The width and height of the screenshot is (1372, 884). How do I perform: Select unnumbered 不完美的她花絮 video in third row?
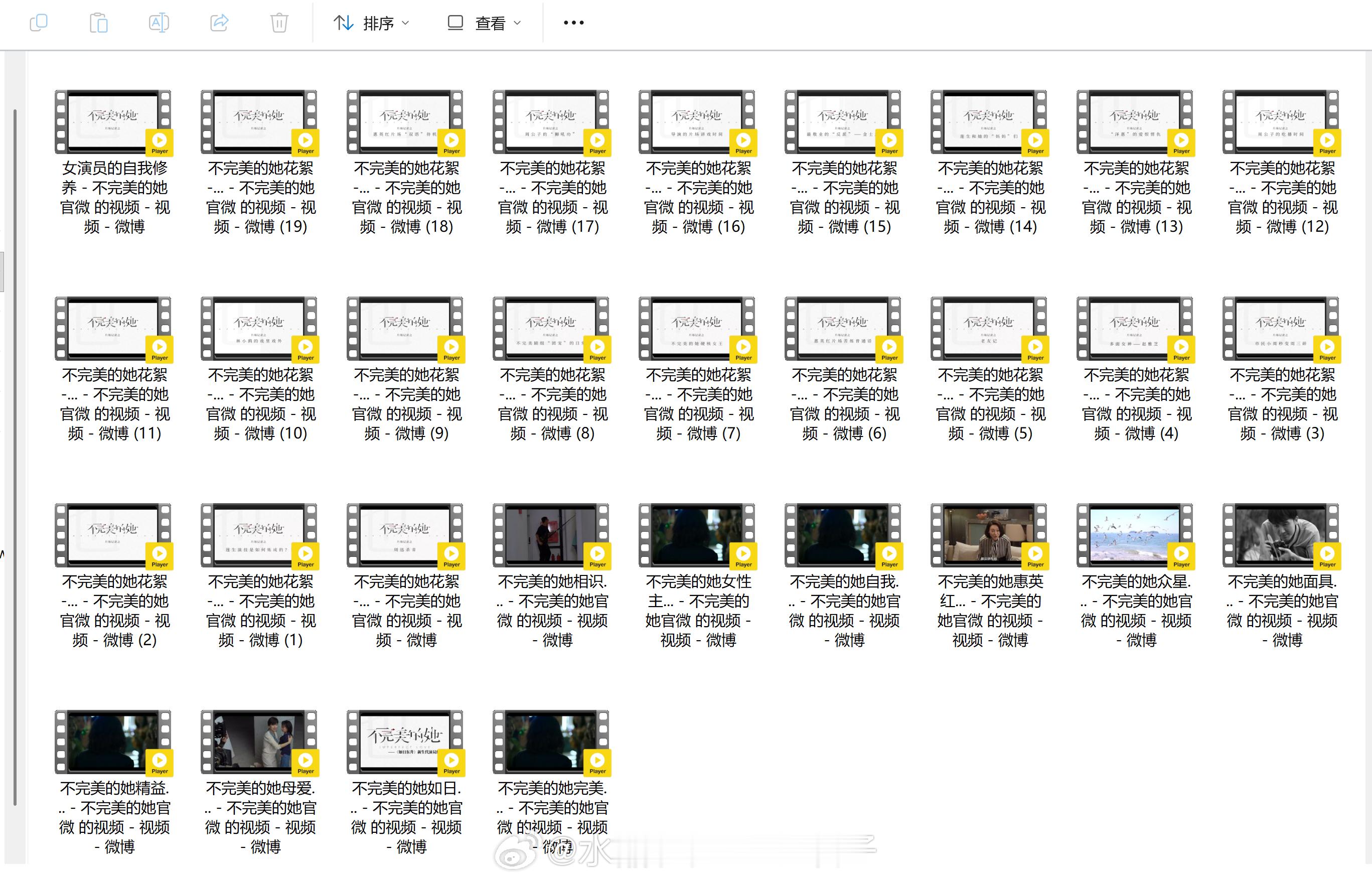coord(405,576)
